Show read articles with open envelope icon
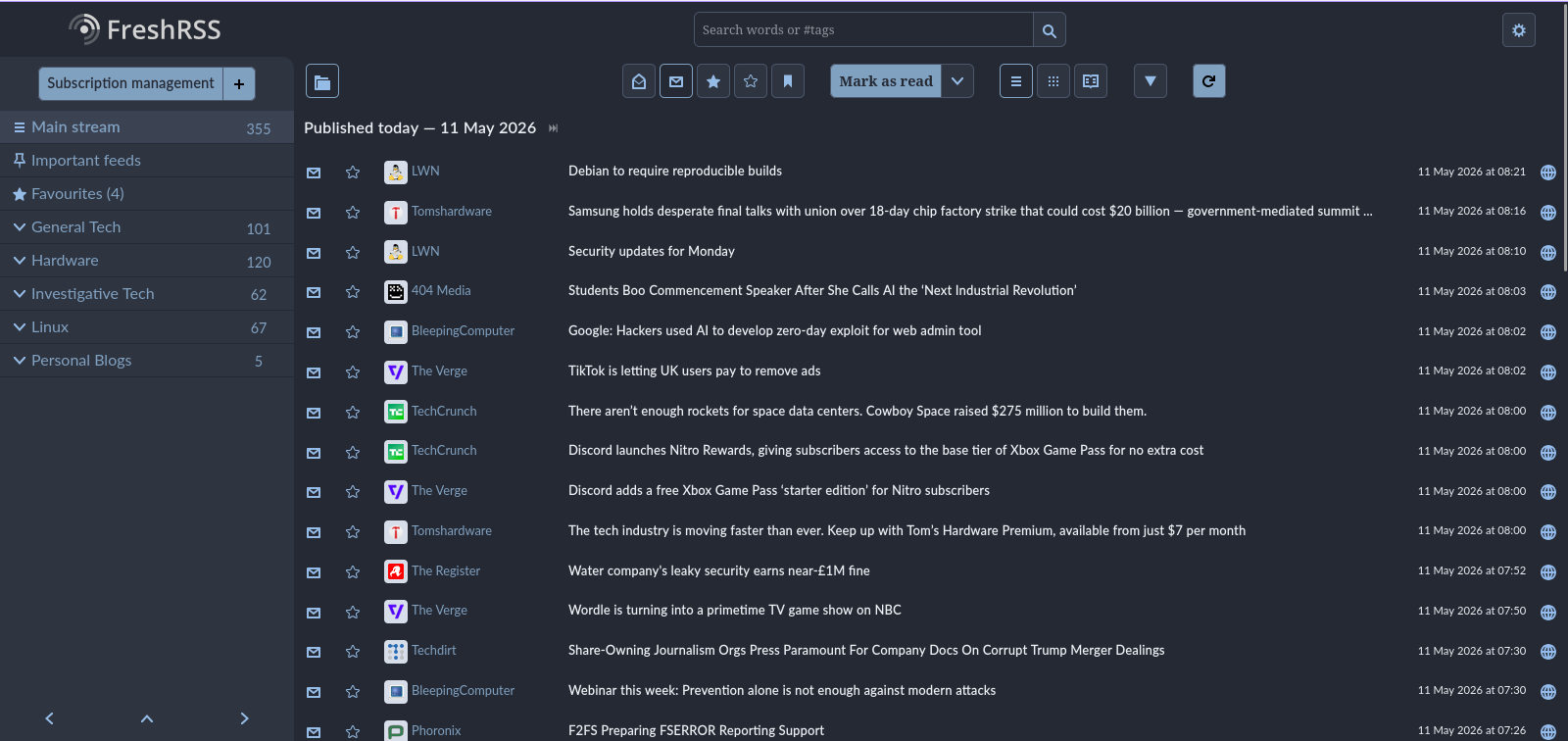 (639, 81)
